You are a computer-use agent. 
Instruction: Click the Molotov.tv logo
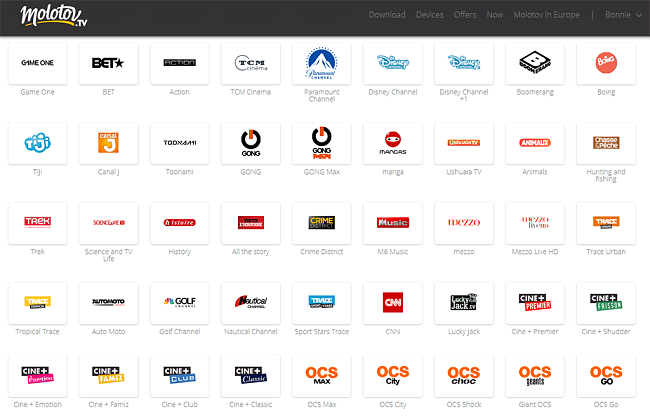(x=54, y=16)
